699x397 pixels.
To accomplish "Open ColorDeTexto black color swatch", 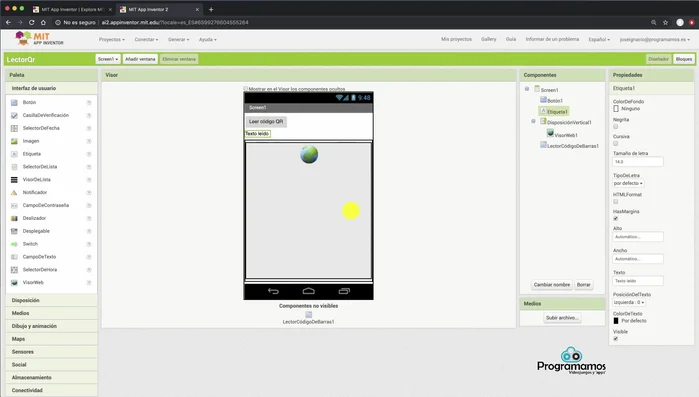I will coord(616,321).
